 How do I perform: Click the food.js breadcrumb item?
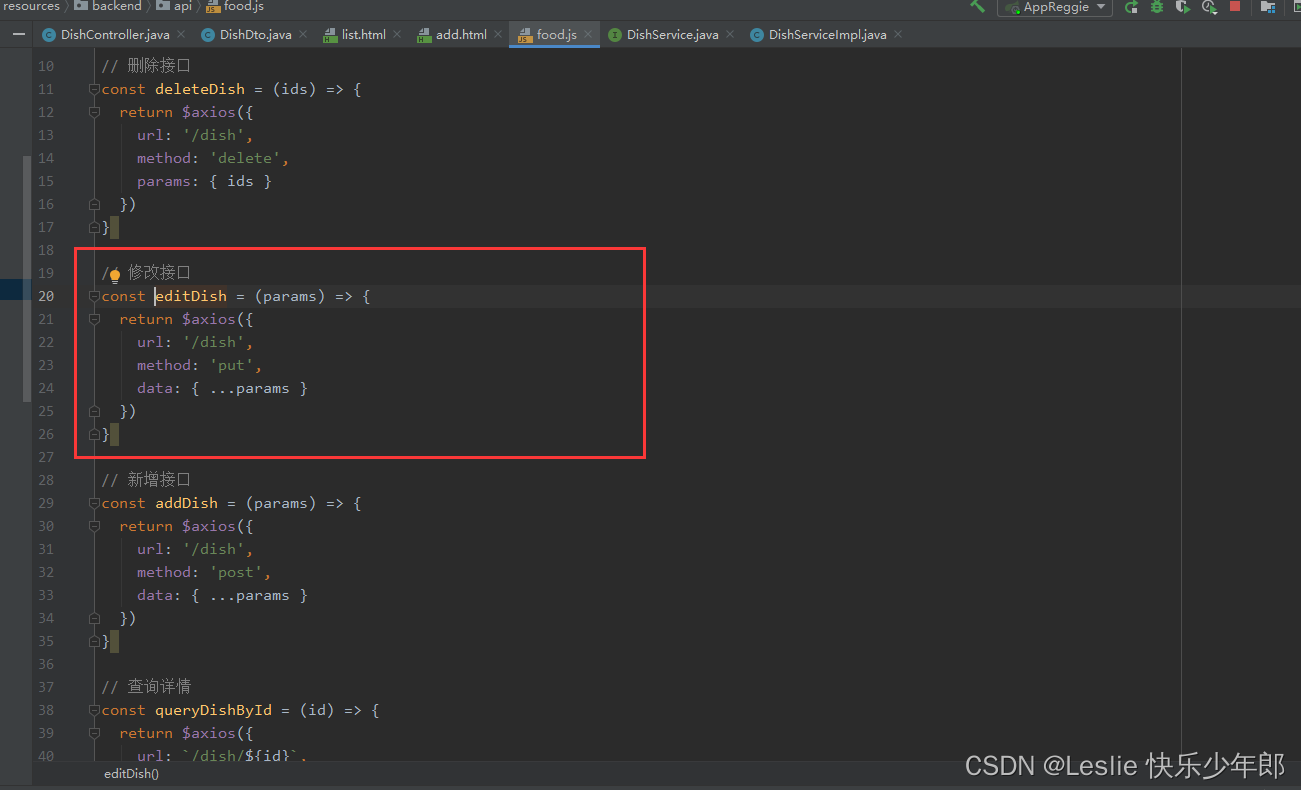point(235,6)
